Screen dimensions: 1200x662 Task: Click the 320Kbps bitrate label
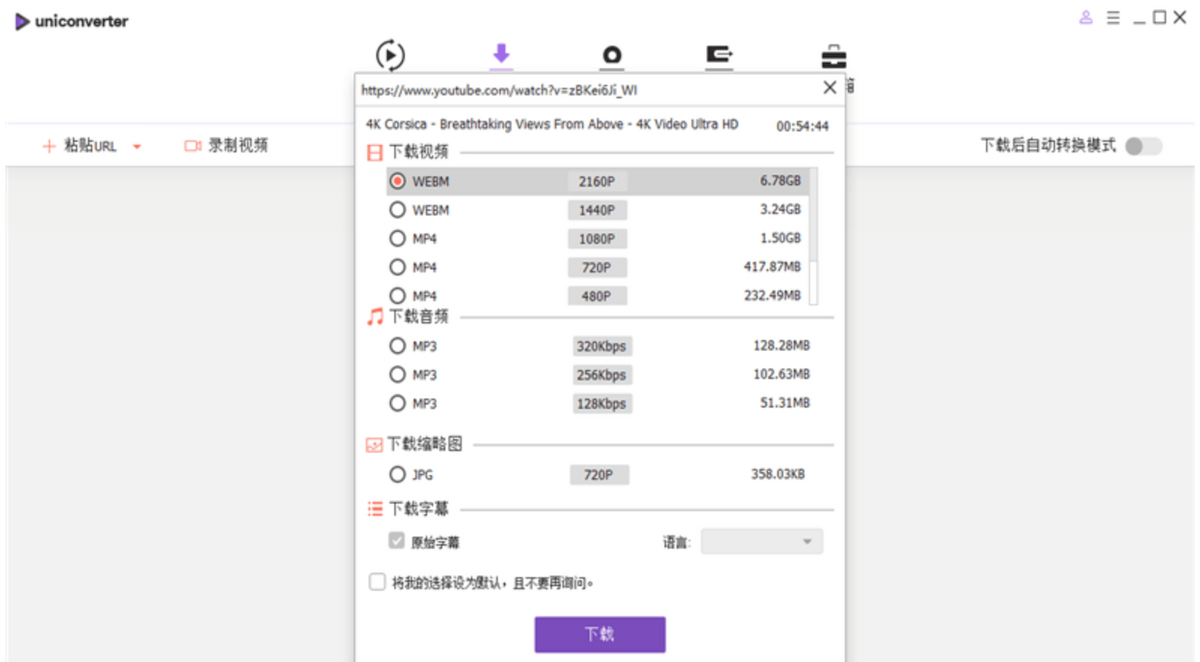click(x=601, y=346)
